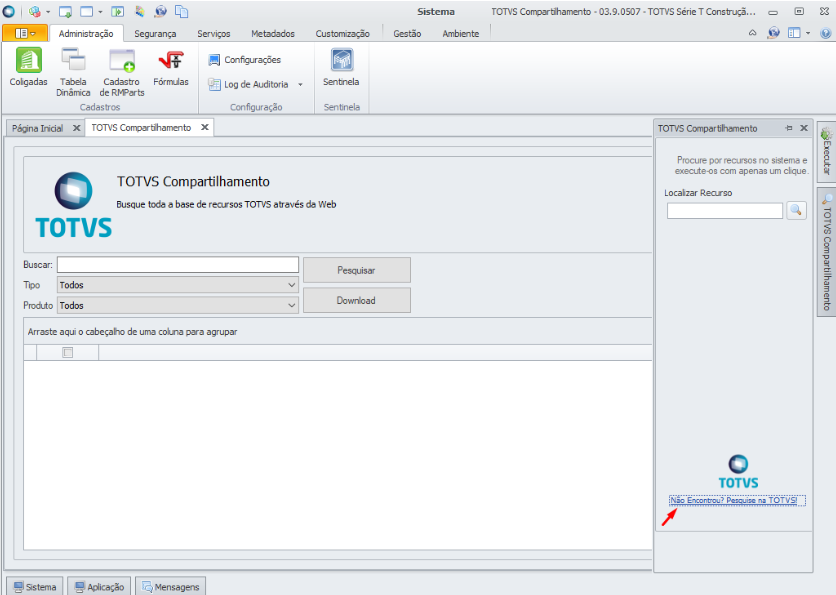
Task: Open the Tipo dropdown set to Todos
Action: click(178, 285)
